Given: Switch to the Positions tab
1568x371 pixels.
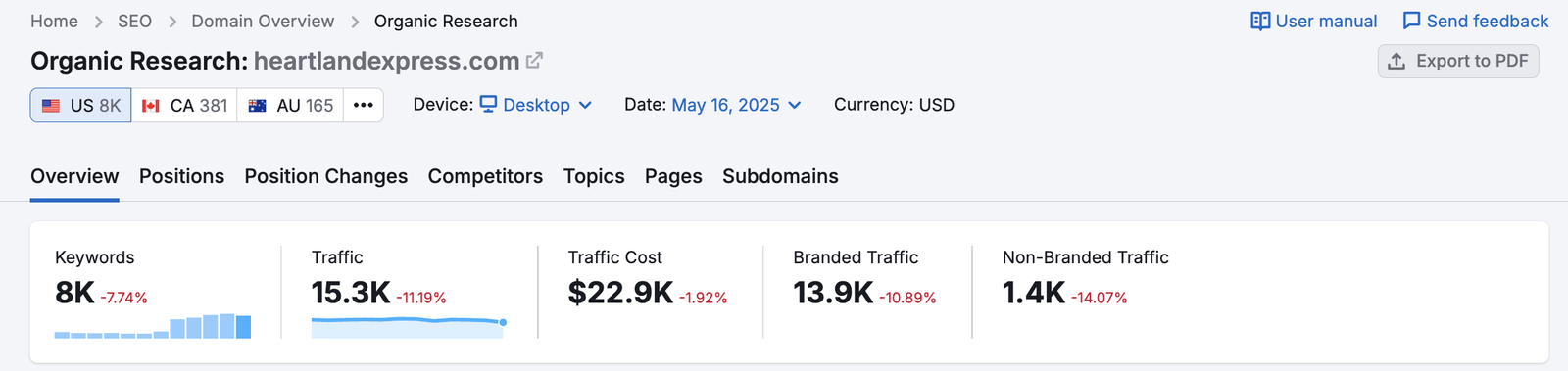Looking at the screenshot, I should pyautogui.click(x=181, y=176).
